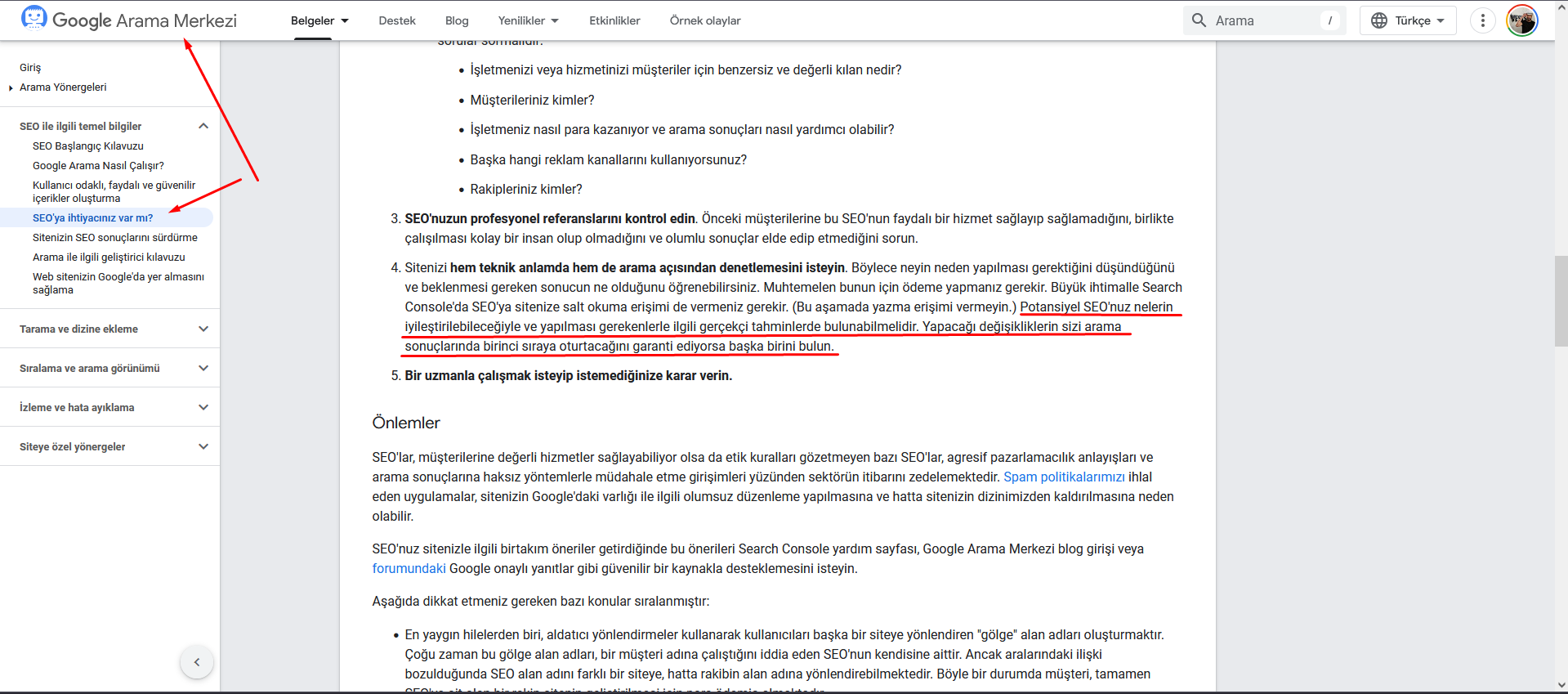
Task: Go to the Destek tab
Action: (x=397, y=20)
